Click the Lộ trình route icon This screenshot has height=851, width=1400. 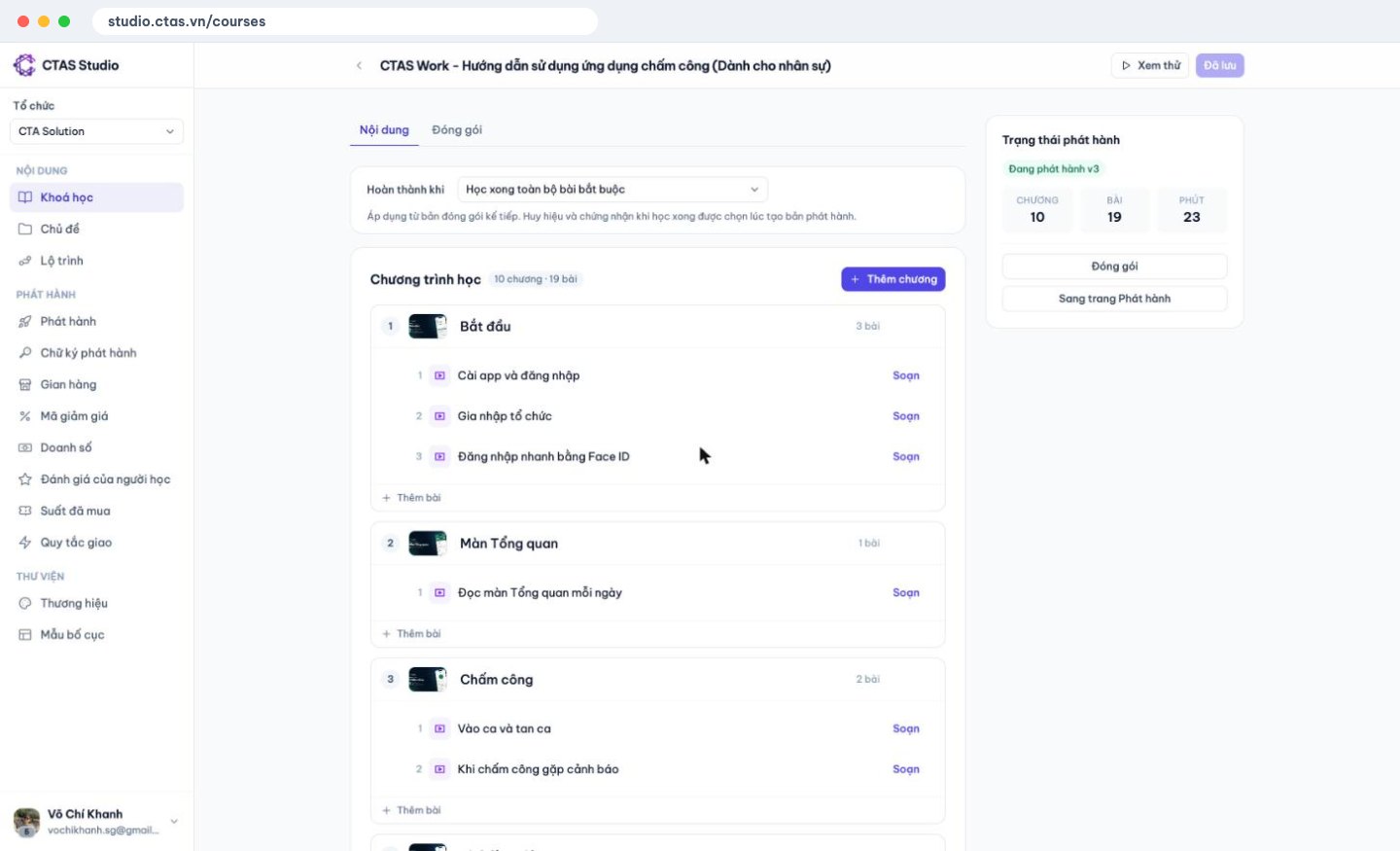tap(25, 261)
